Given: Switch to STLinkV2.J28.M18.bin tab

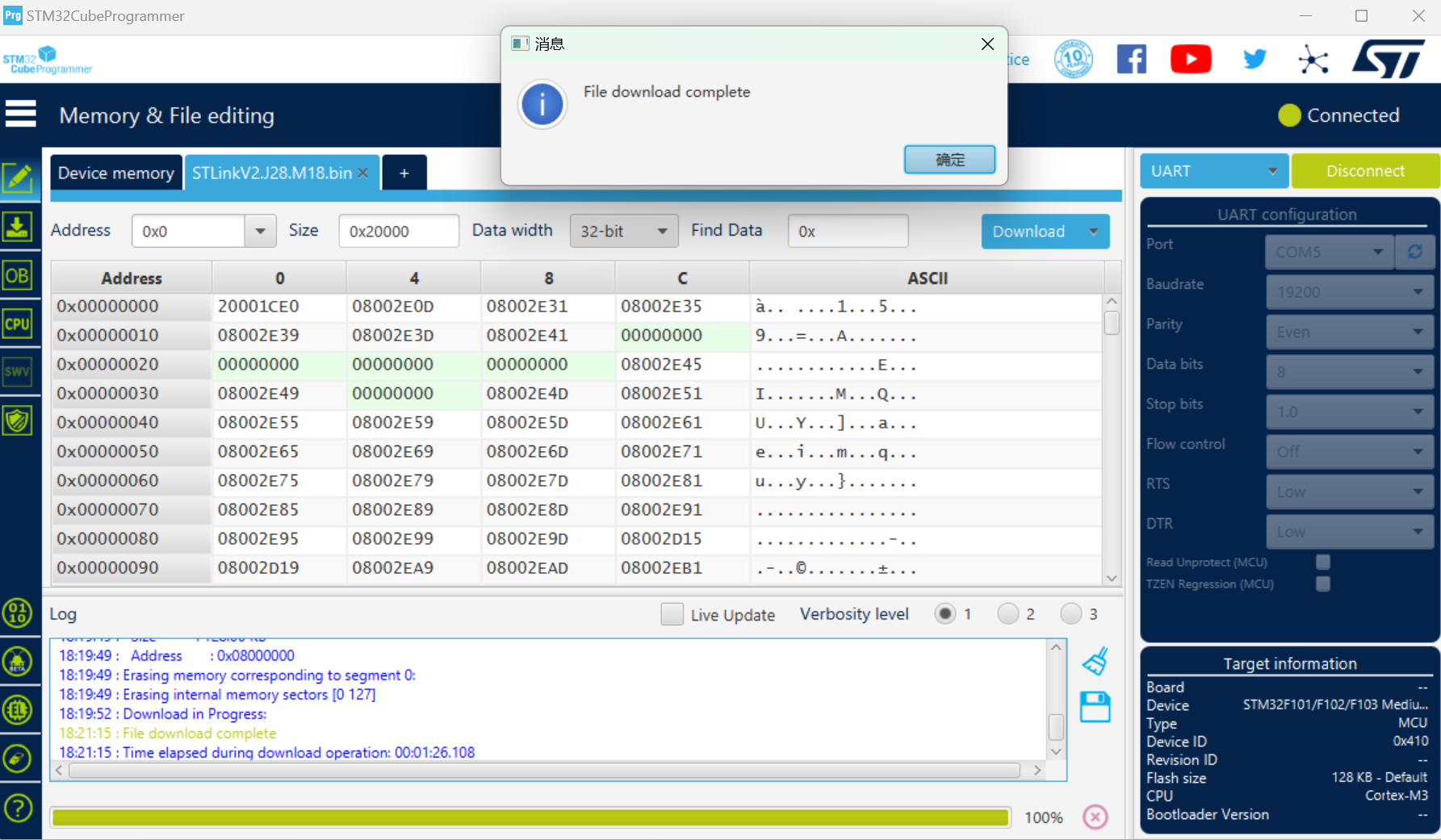Looking at the screenshot, I should (x=272, y=173).
